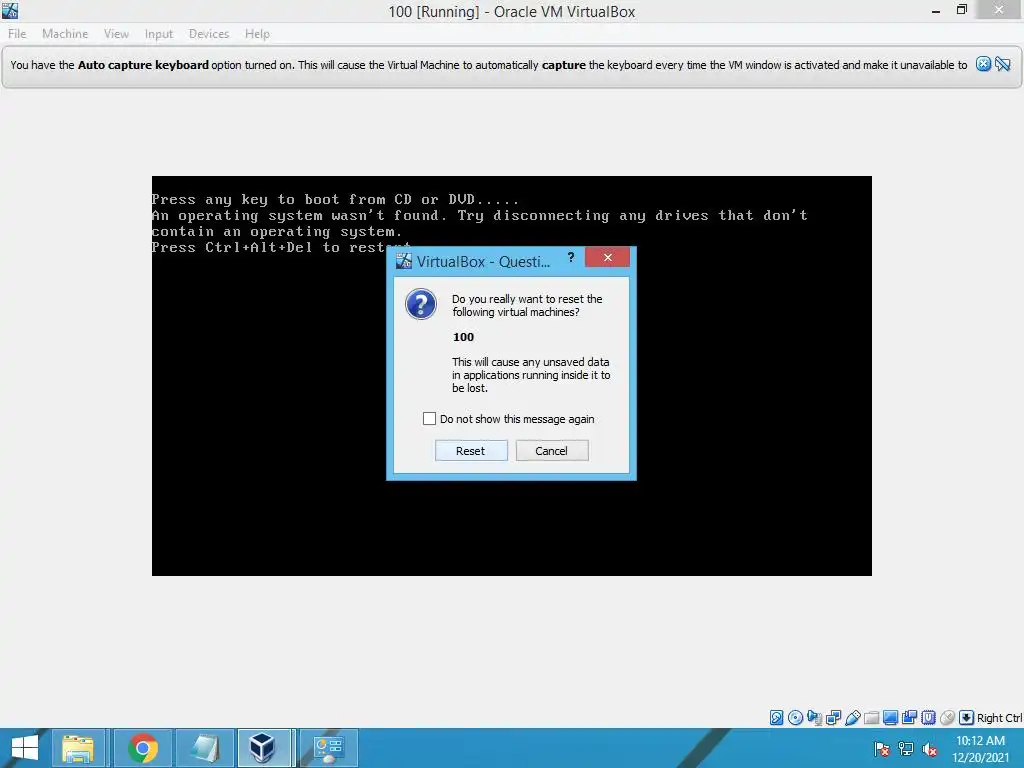Image resolution: width=1024 pixels, height=768 pixels.
Task: Click the keyboard capture arrow icon
Action: point(966,718)
